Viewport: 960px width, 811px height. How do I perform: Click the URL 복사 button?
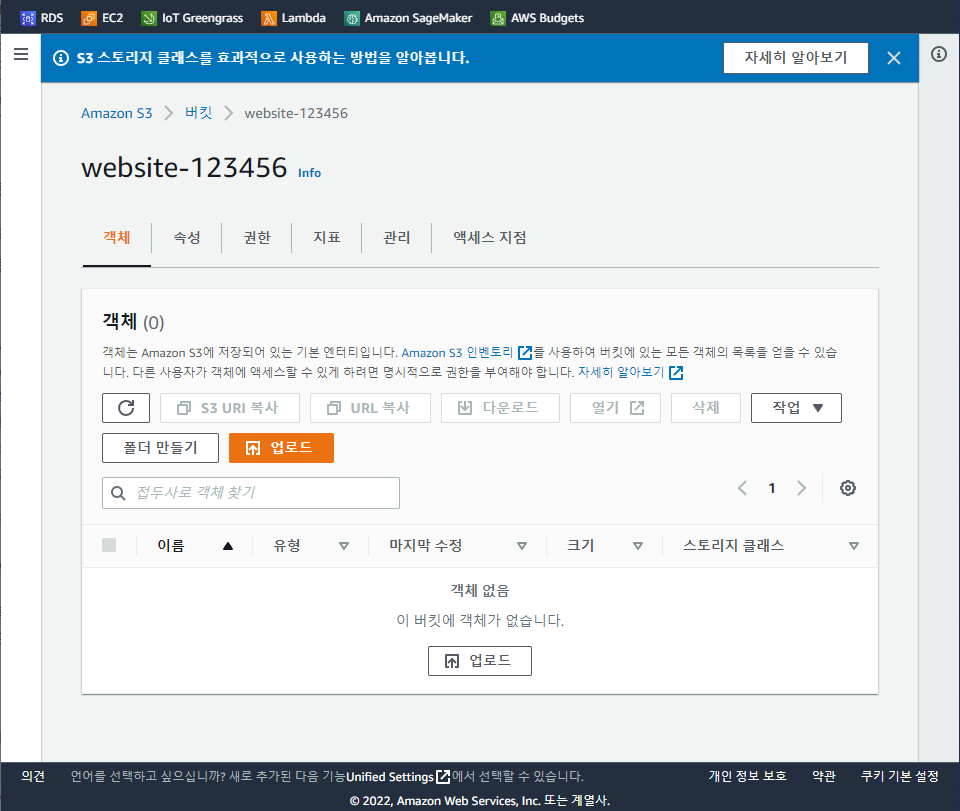[370, 408]
